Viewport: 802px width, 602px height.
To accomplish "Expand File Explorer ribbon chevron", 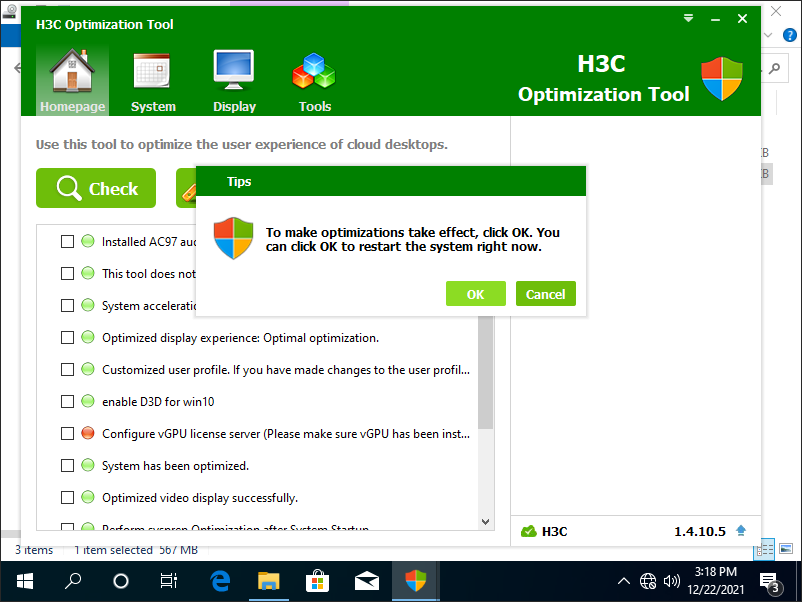I will coord(768,35).
